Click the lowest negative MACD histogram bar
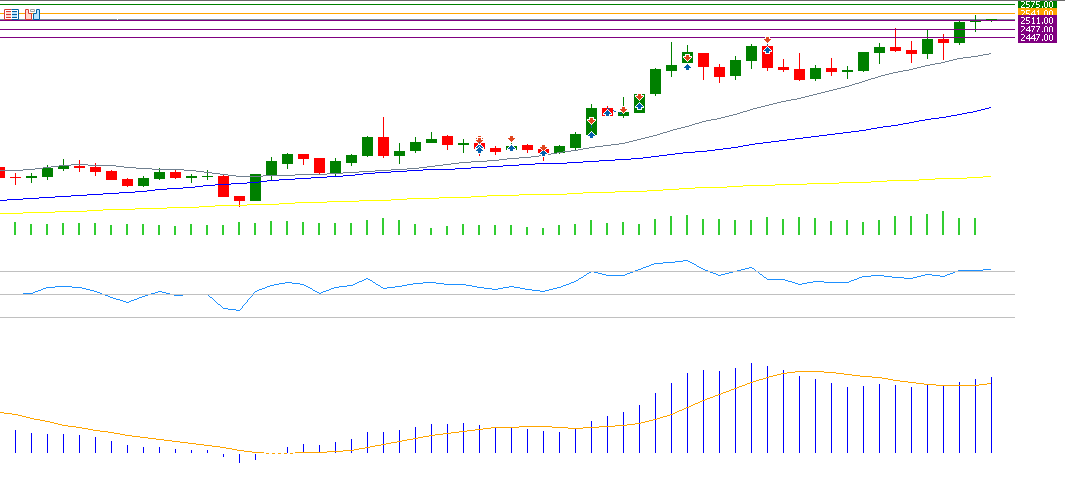1065x492 pixels. pos(239,458)
